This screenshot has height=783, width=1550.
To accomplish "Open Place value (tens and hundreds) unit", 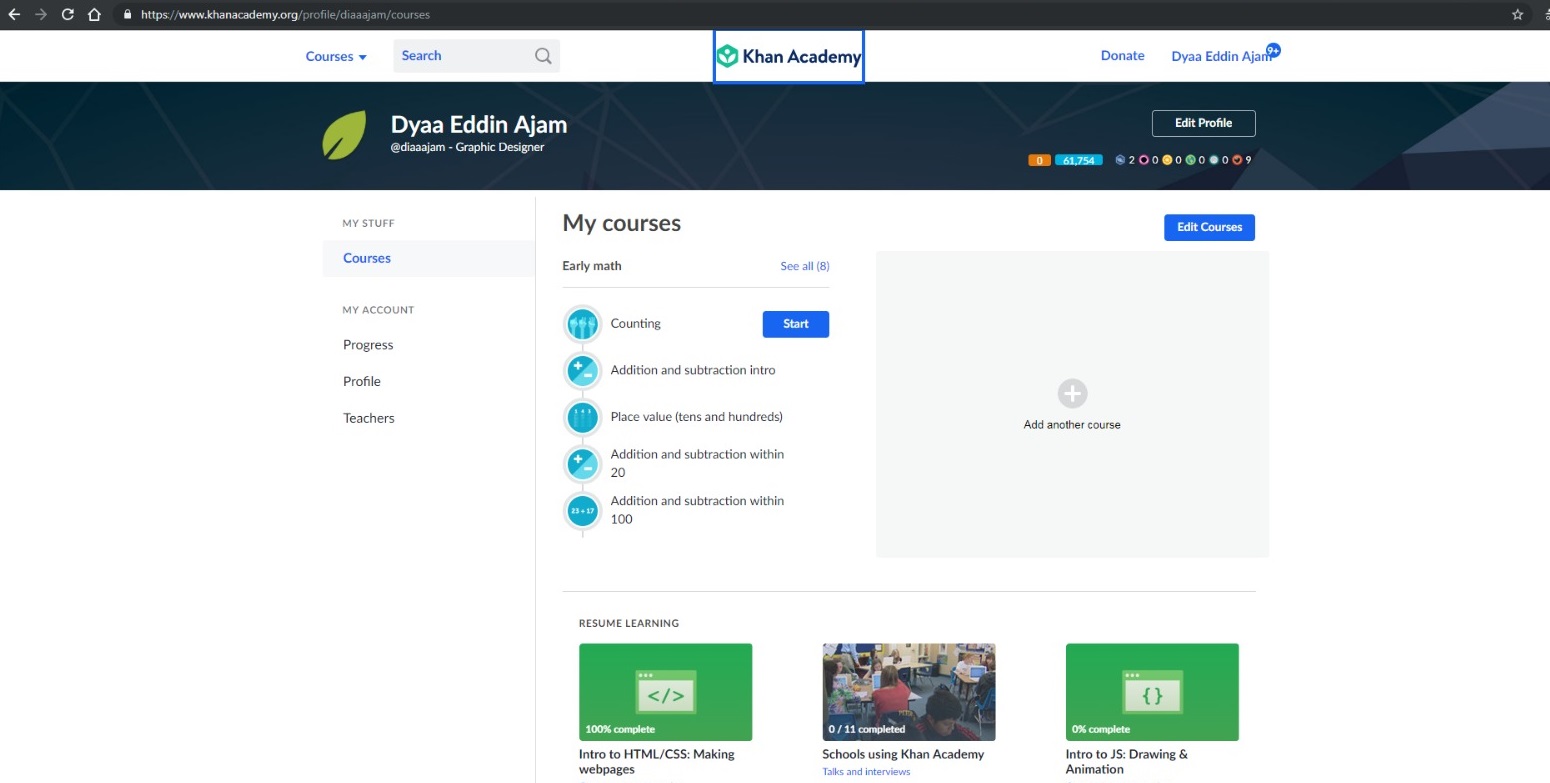I will click(697, 417).
